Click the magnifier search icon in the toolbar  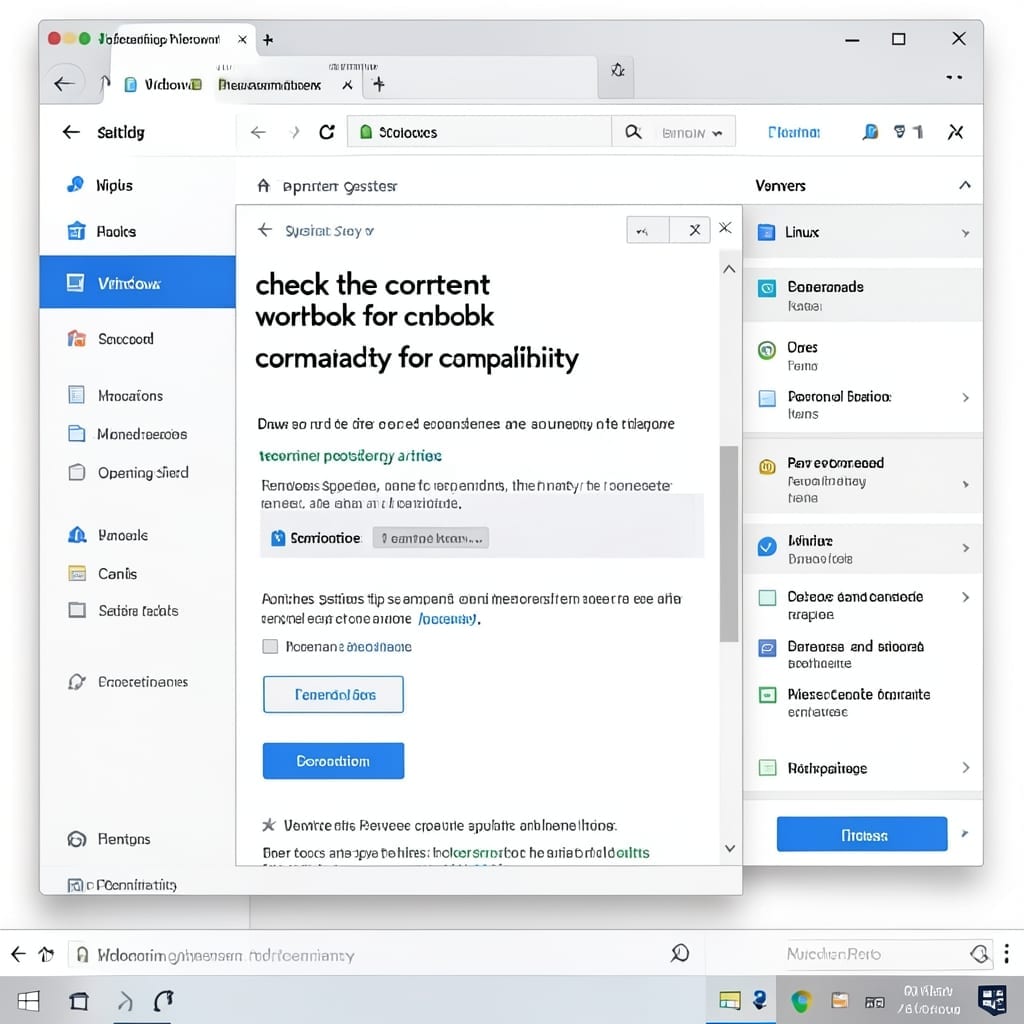(633, 132)
